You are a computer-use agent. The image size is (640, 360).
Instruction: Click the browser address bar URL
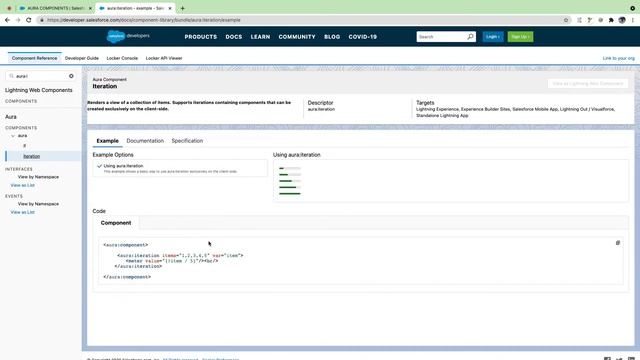pos(144,20)
